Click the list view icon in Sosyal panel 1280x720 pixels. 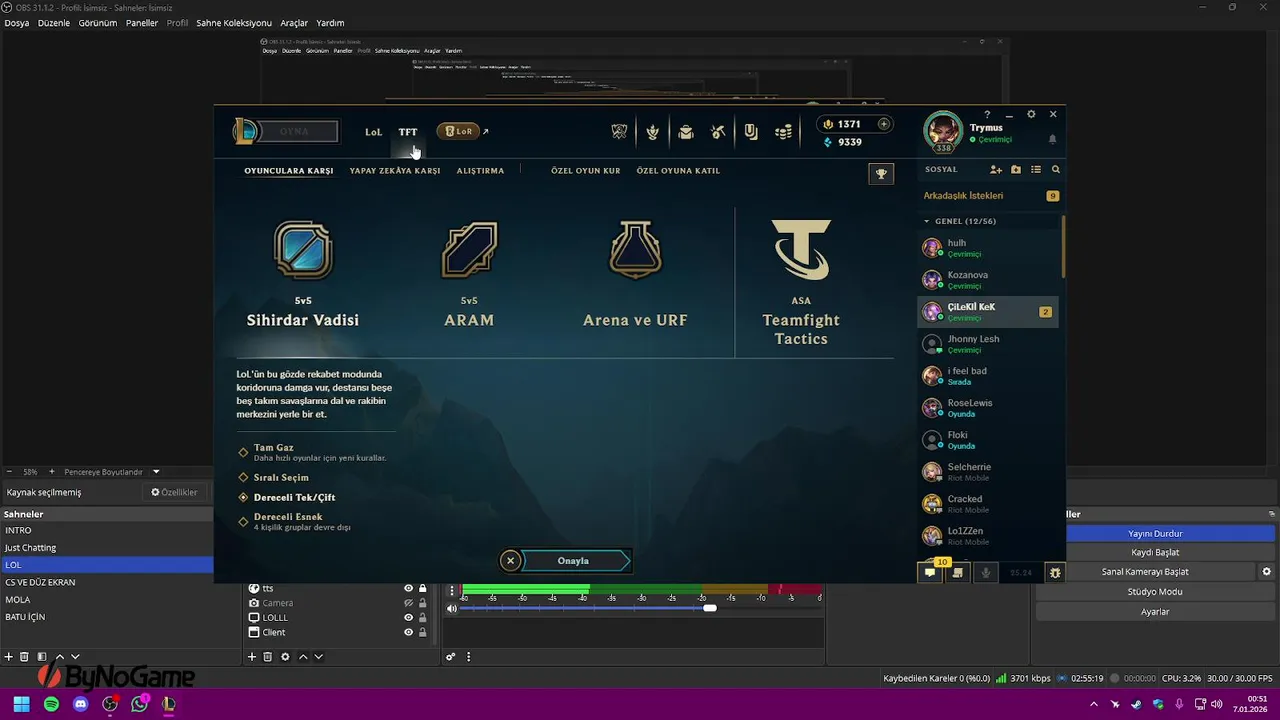(1036, 170)
